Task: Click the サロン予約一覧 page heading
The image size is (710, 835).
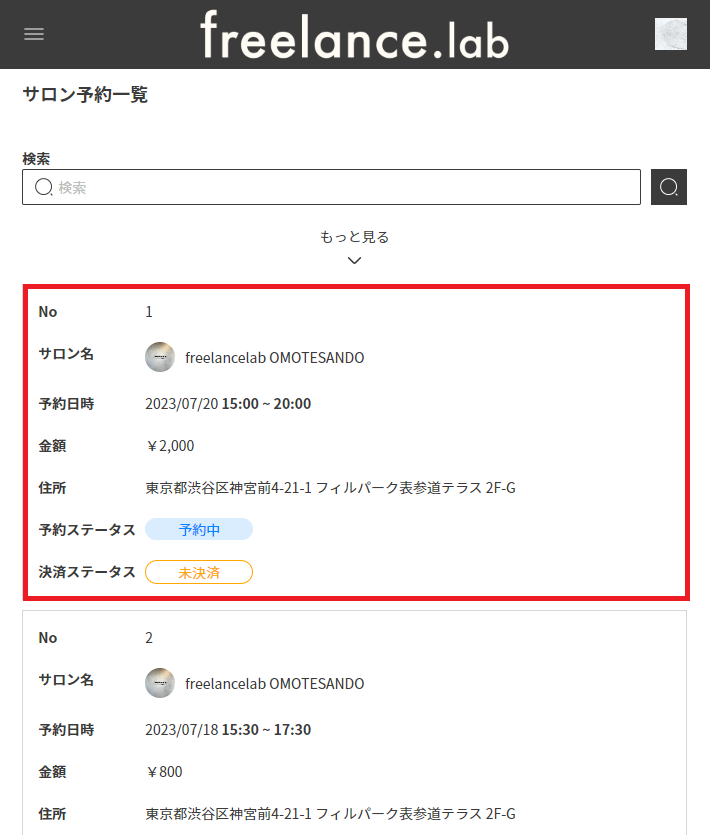Action: tap(85, 95)
